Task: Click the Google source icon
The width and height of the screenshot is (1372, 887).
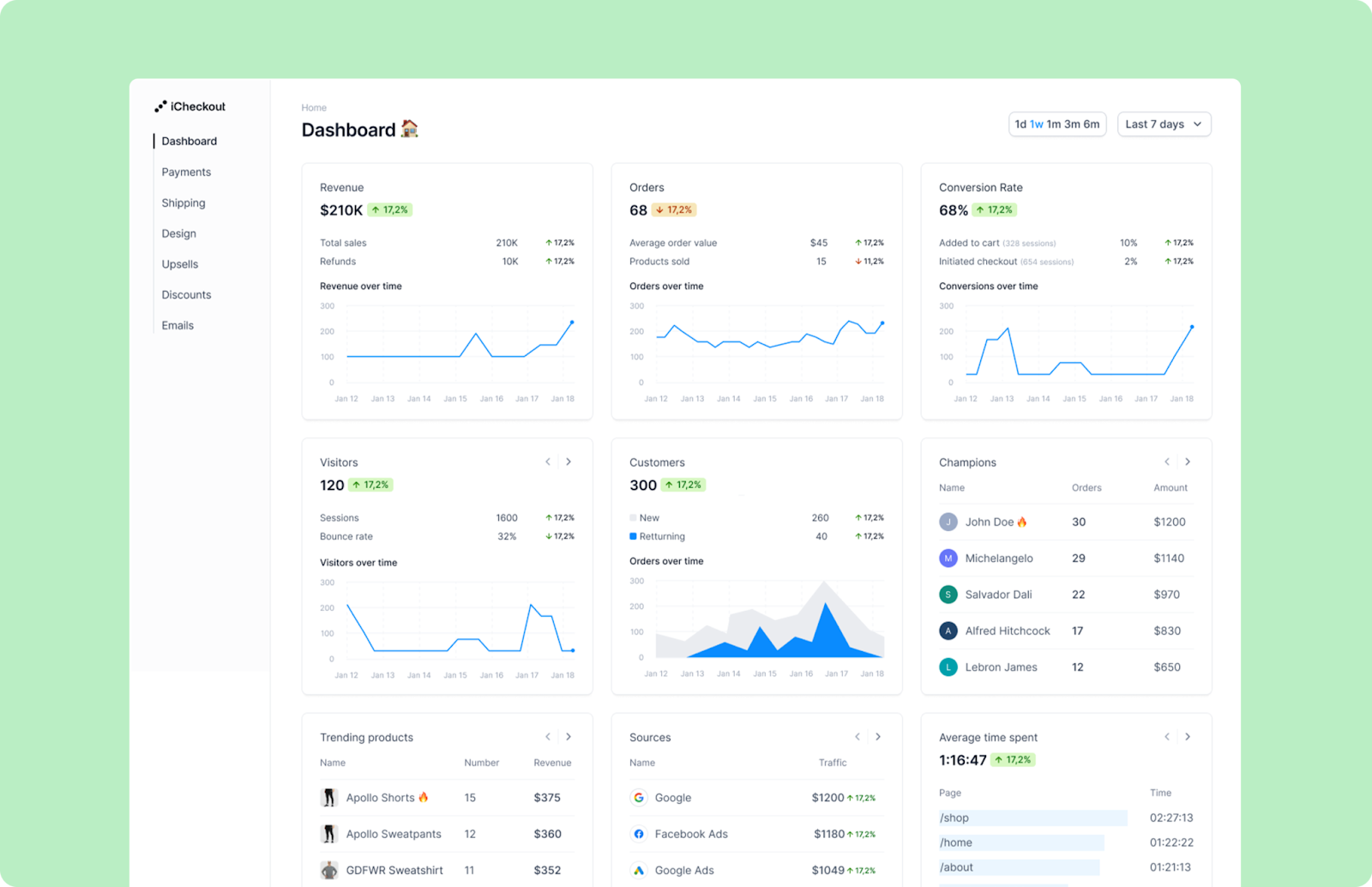Action: (639, 798)
